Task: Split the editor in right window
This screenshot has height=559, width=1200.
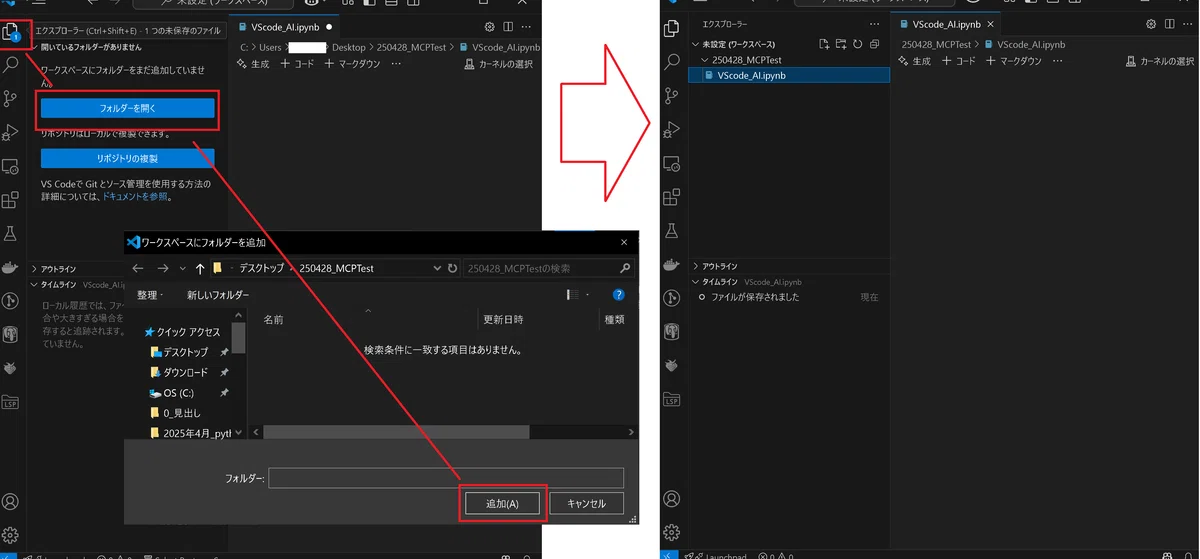Action: (x=1169, y=24)
